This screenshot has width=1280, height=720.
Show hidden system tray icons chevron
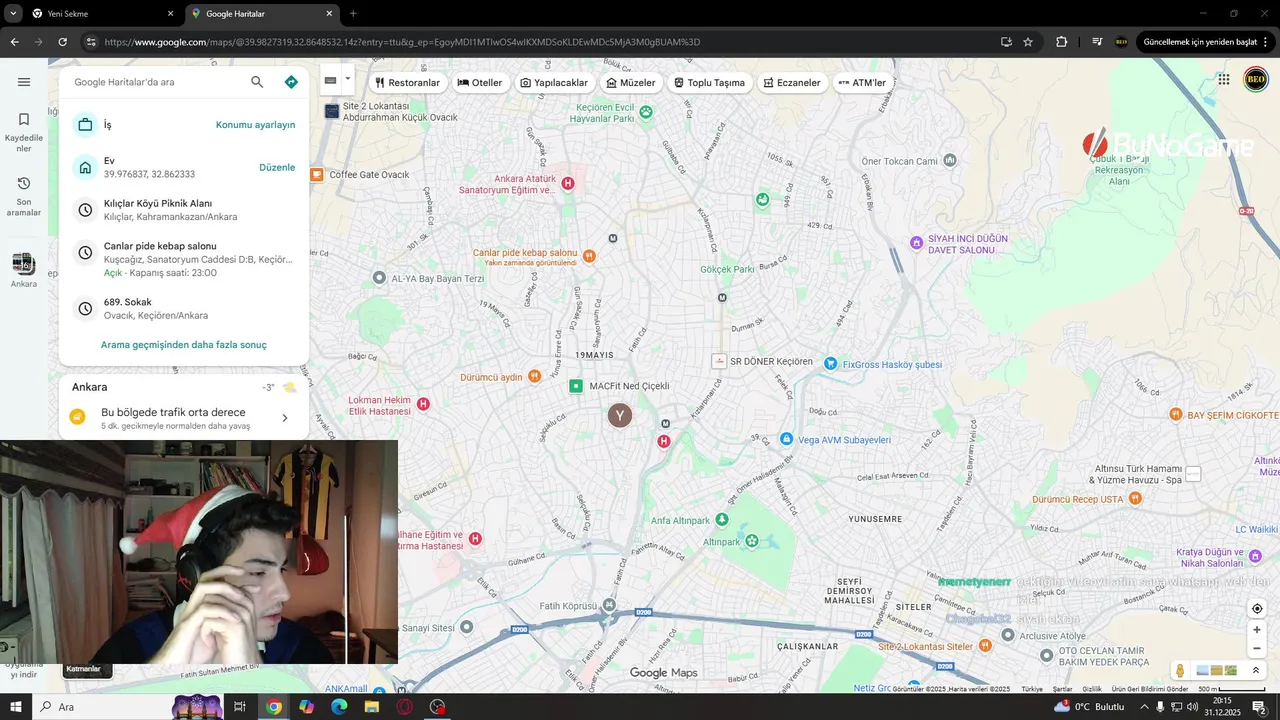coord(1144,707)
